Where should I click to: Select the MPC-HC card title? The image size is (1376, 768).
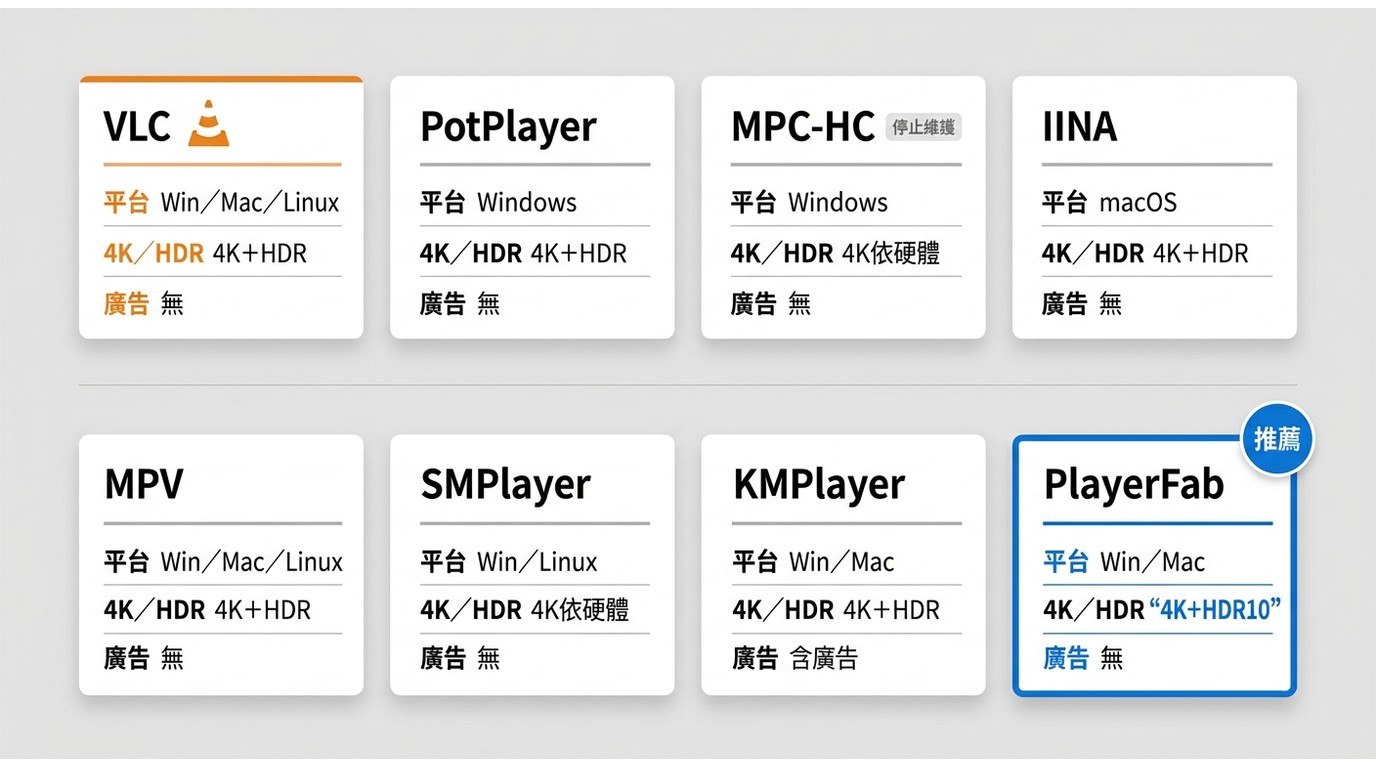803,126
